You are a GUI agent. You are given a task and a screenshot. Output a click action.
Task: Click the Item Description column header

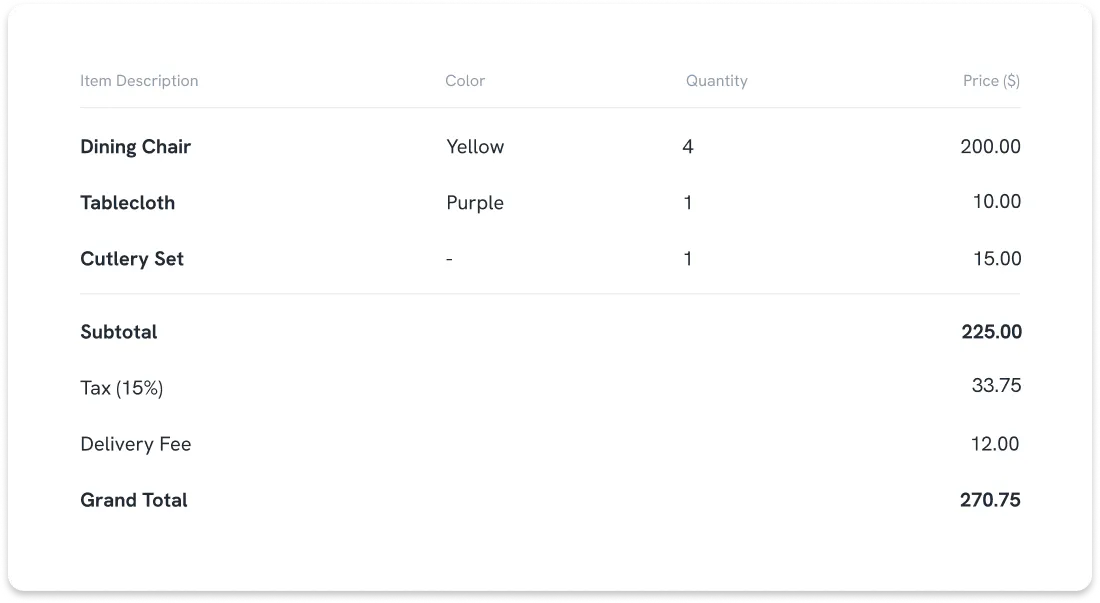(x=139, y=81)
